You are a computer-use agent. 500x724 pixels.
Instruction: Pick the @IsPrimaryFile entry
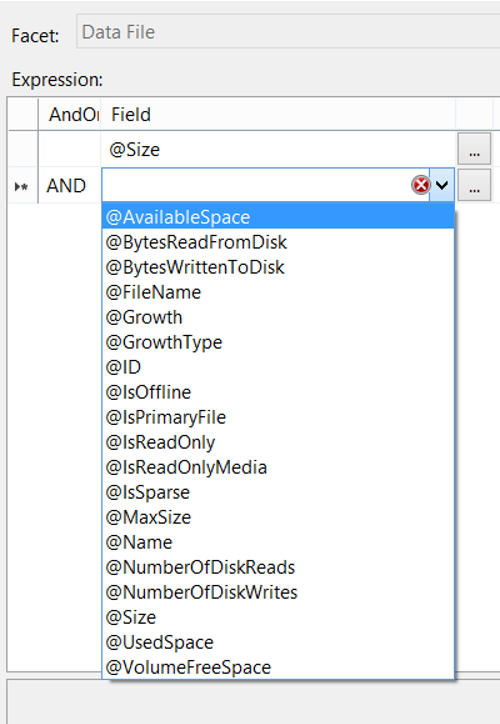tap(278, 417)
